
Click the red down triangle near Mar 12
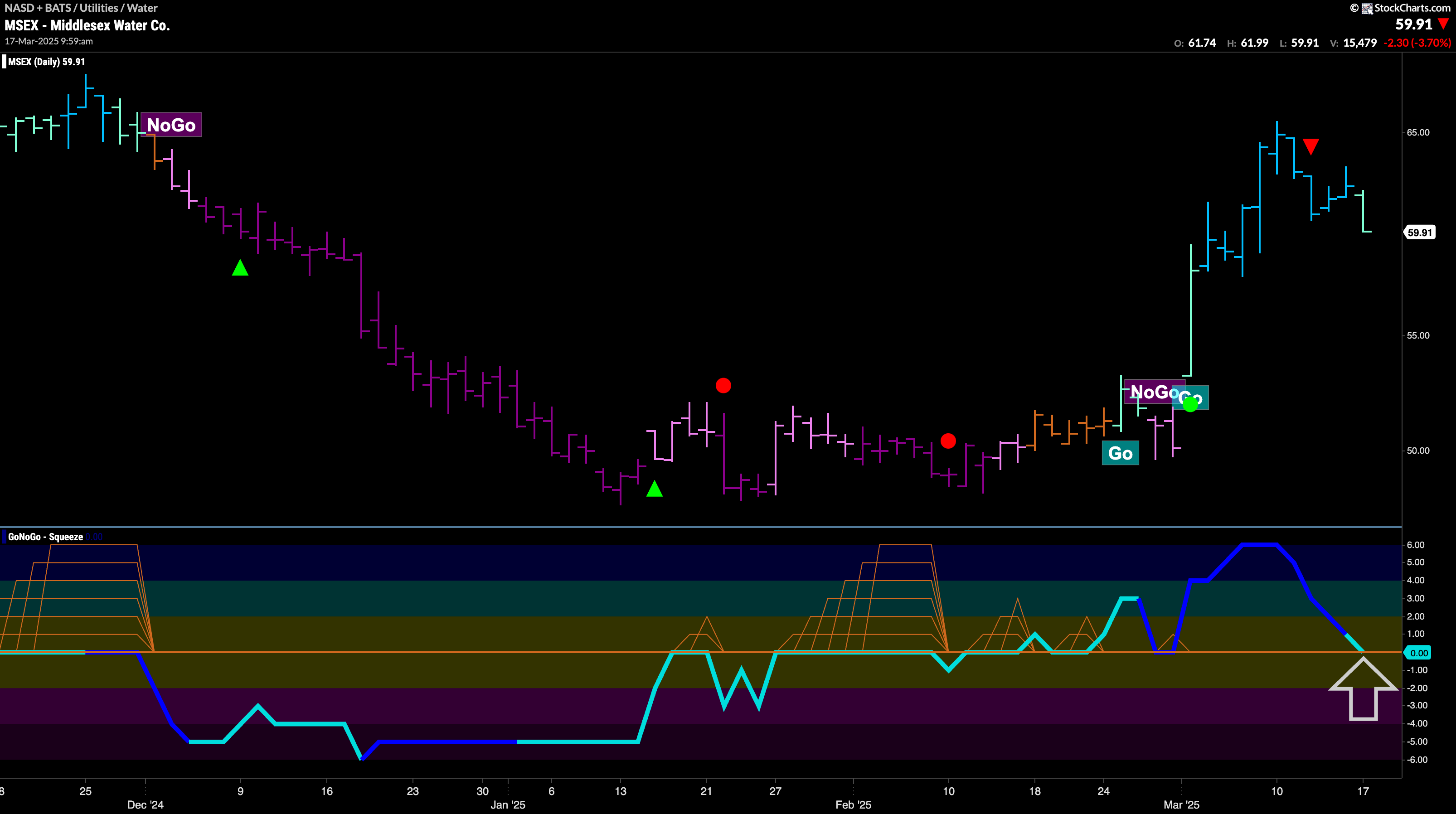tap(1311, 146)
